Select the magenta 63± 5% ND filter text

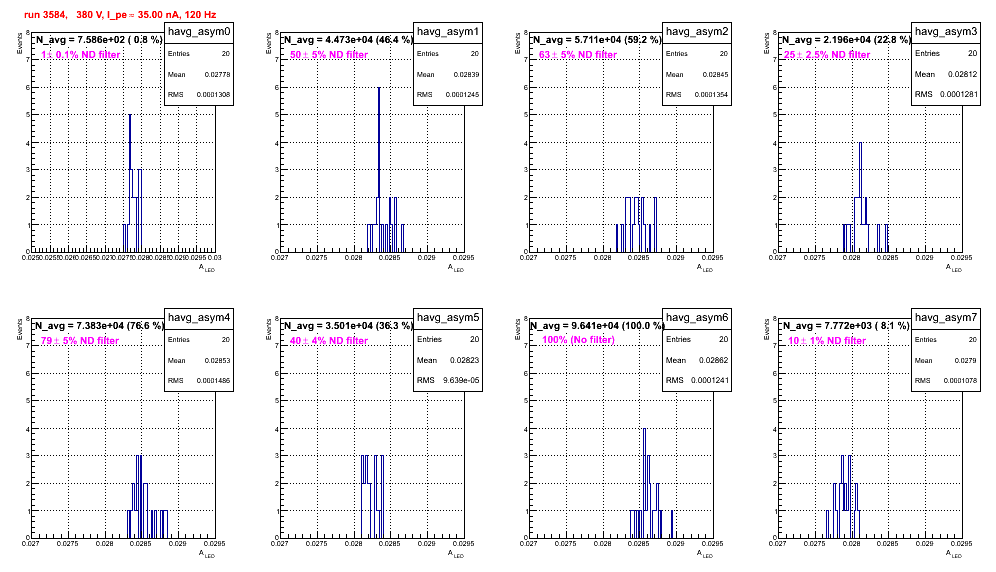(x=578, y=55)
